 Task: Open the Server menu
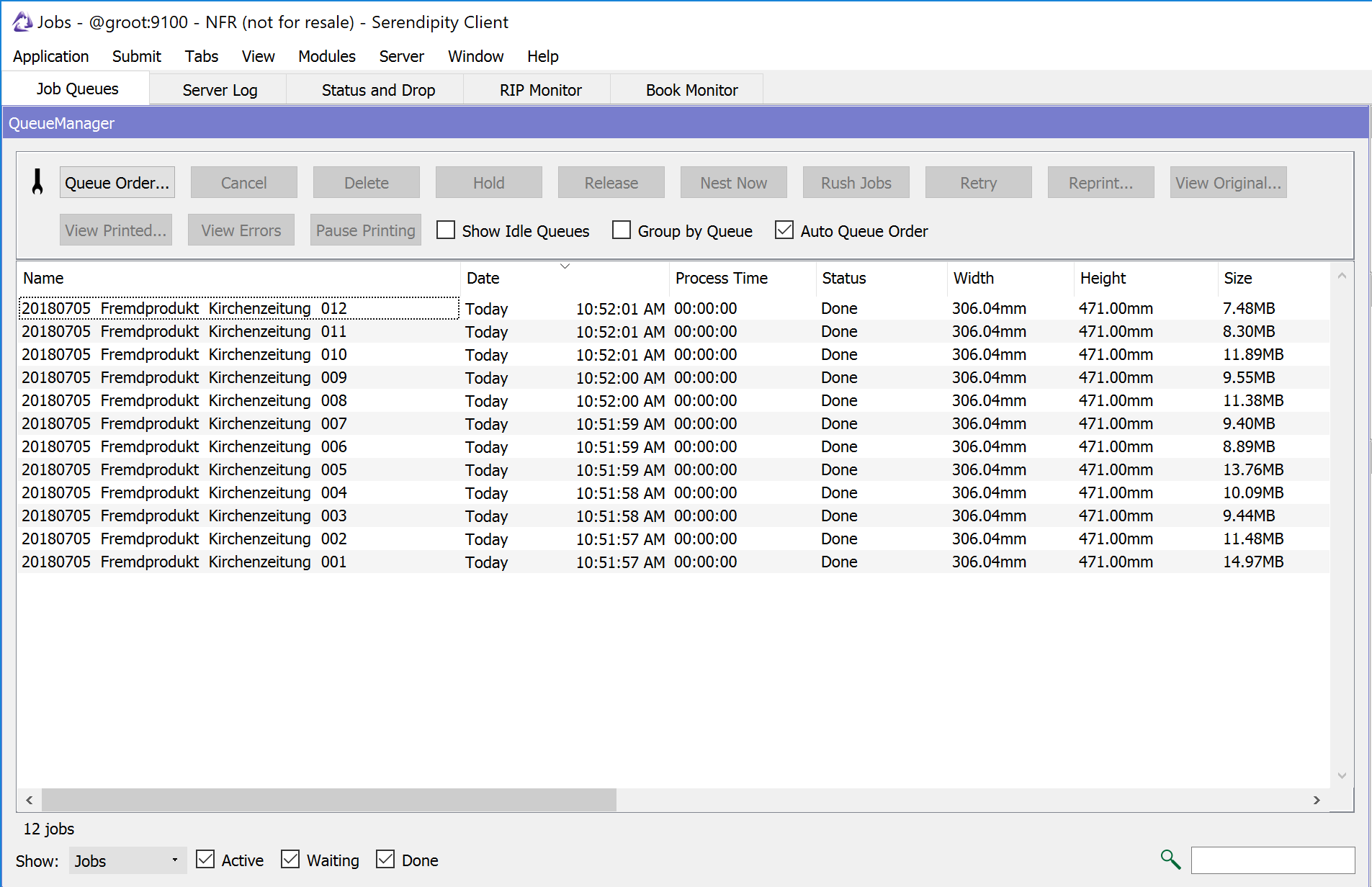tap(402, 56)
